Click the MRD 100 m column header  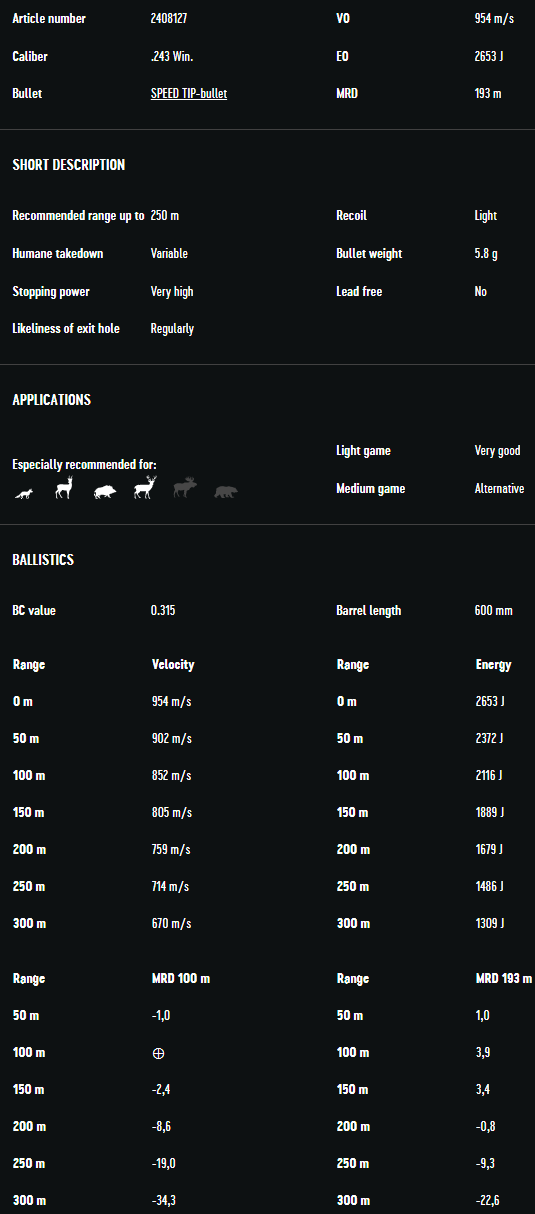pos(181,979)
